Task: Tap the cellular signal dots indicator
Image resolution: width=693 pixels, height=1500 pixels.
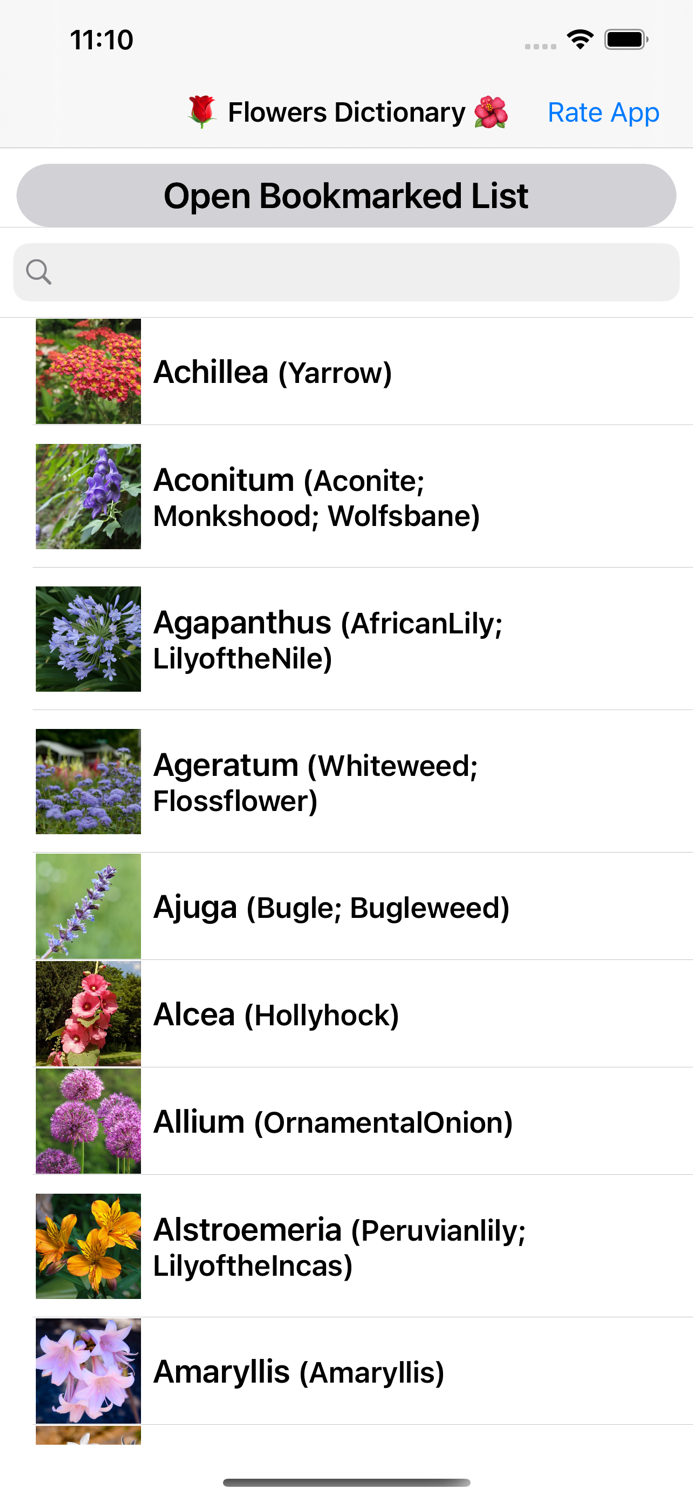Action: 540,45
